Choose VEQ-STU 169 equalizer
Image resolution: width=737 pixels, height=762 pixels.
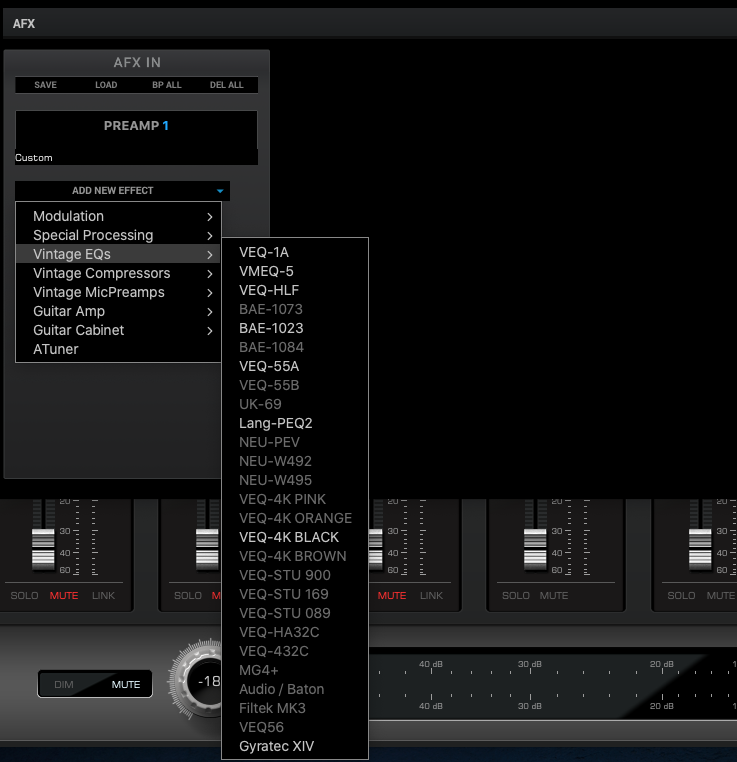295,593
